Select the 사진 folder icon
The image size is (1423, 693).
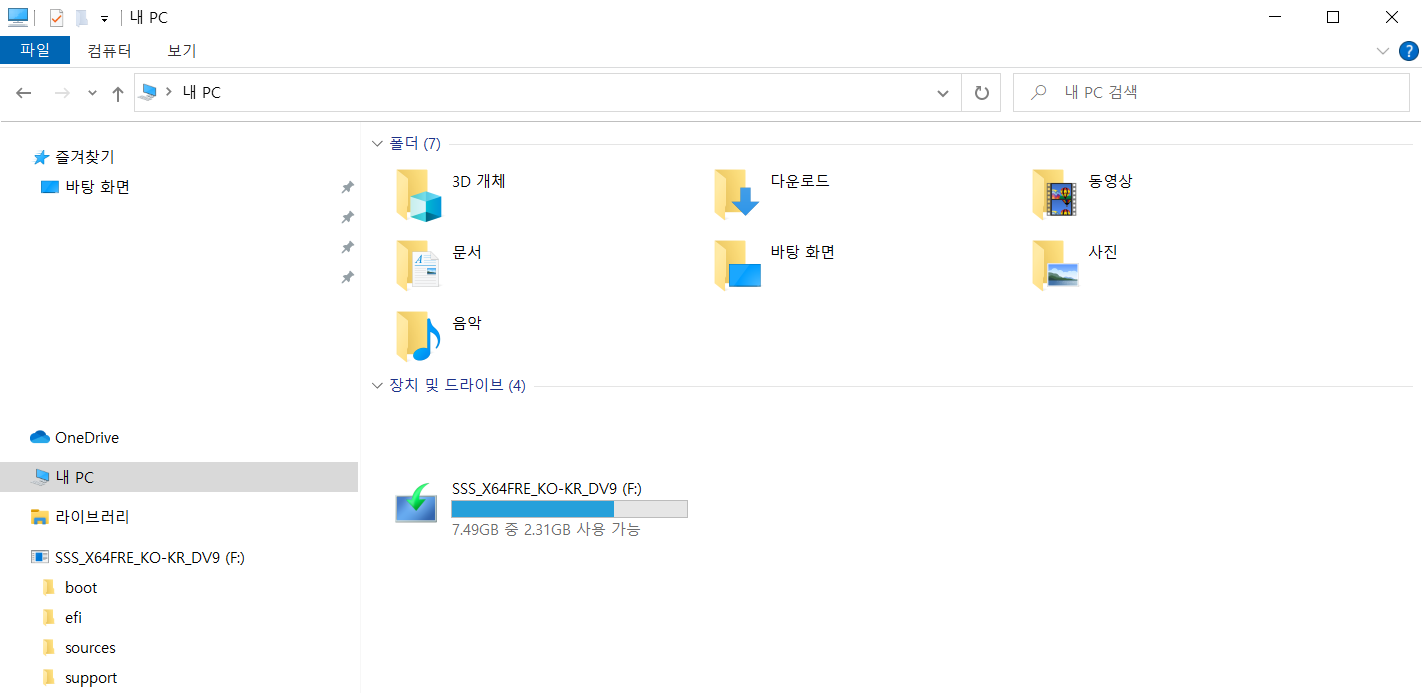[x=1055, y=265]
